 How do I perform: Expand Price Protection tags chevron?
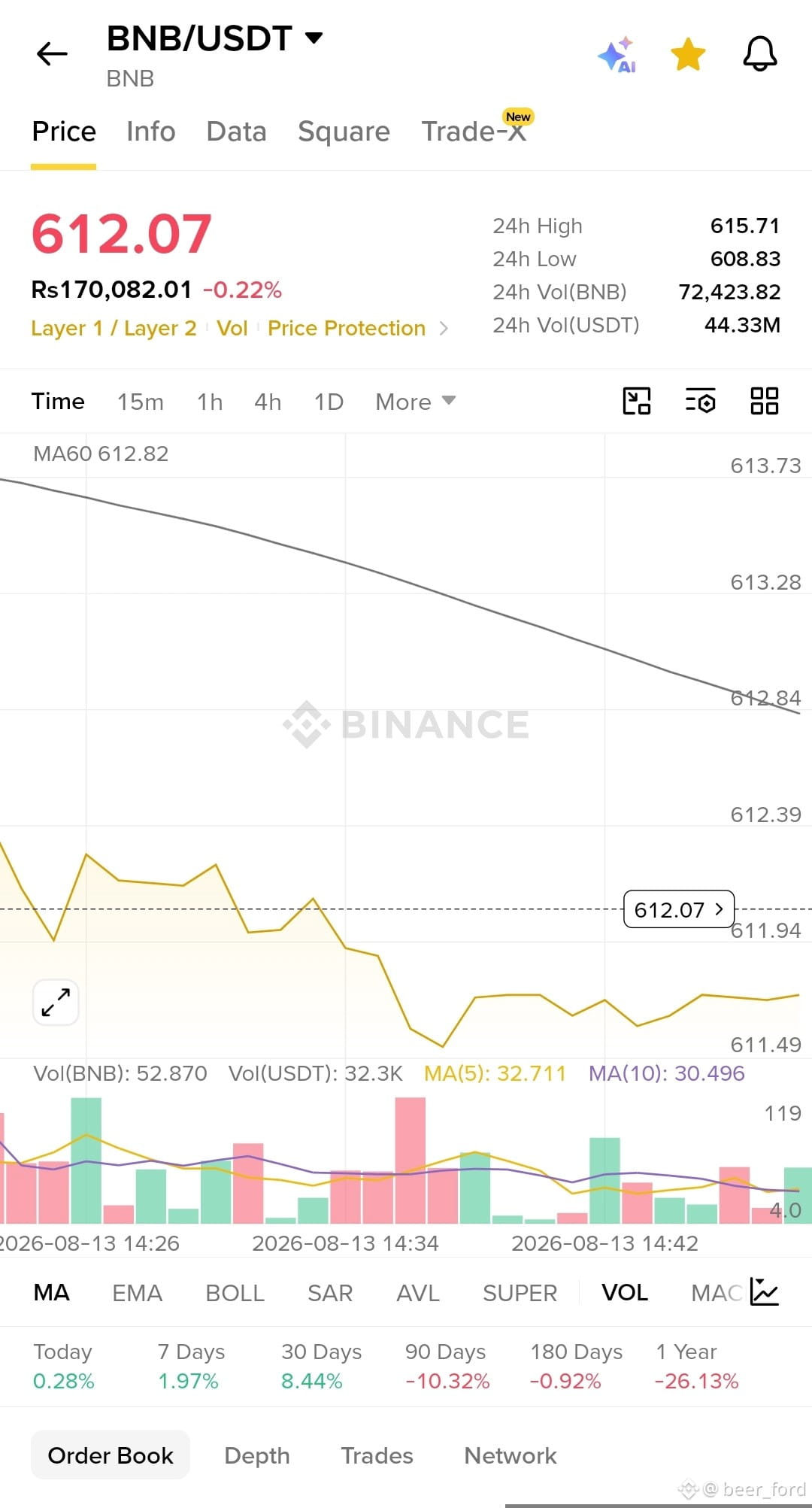point(444,329)
